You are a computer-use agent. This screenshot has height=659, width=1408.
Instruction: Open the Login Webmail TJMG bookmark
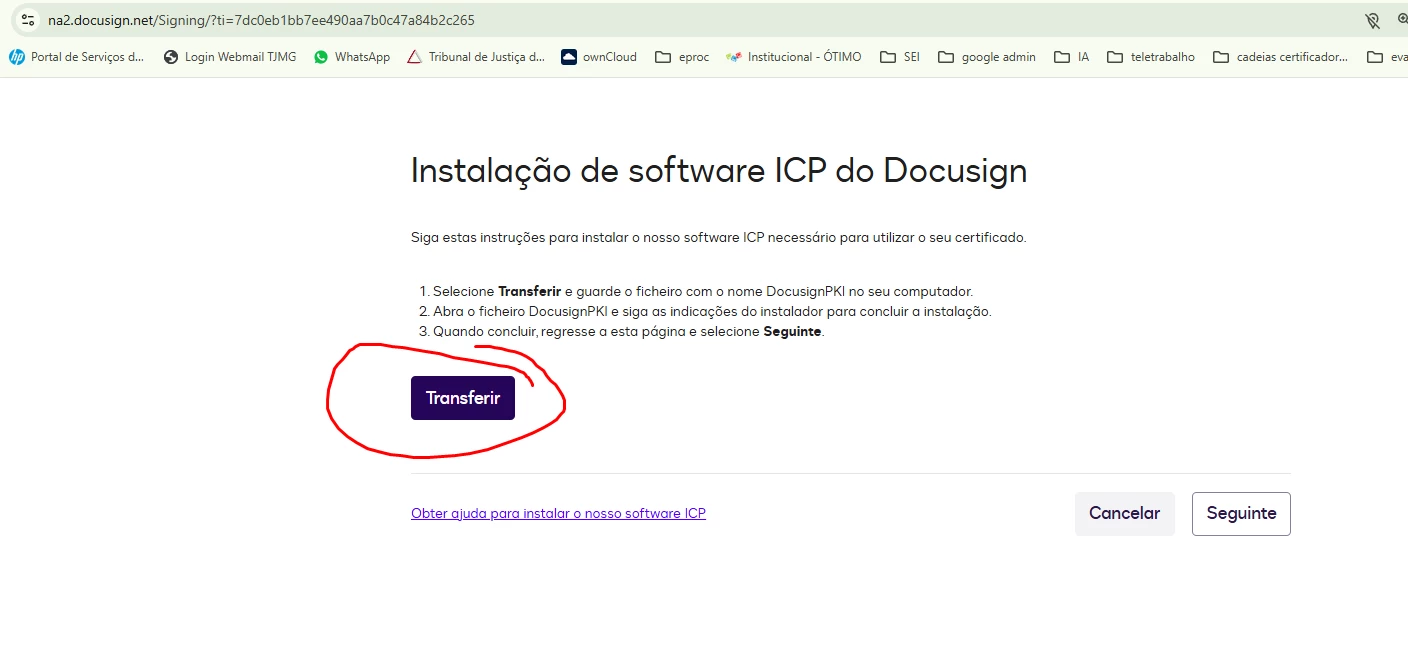[229, 57]
